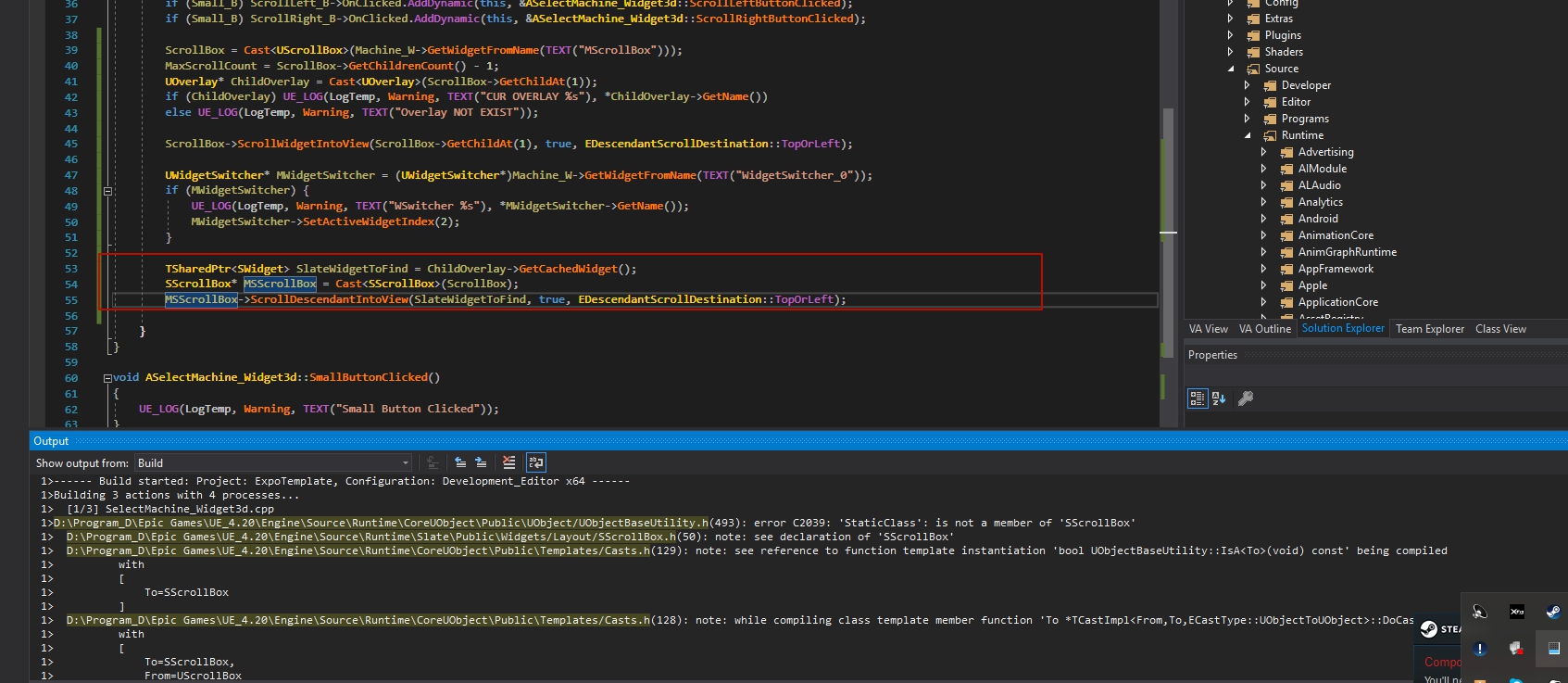Collapse the SmallButtonClicked function code block
This screenshot has height=683, width=1568.
point(107,378)
